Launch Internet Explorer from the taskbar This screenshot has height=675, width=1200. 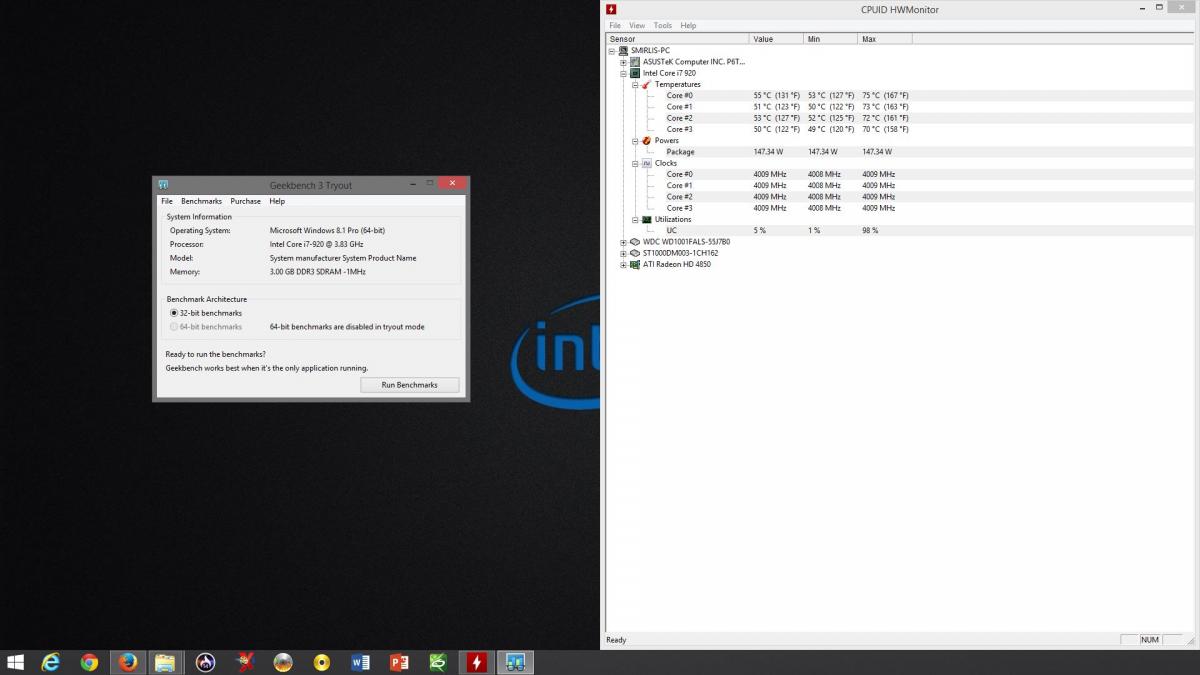point(51,662)
